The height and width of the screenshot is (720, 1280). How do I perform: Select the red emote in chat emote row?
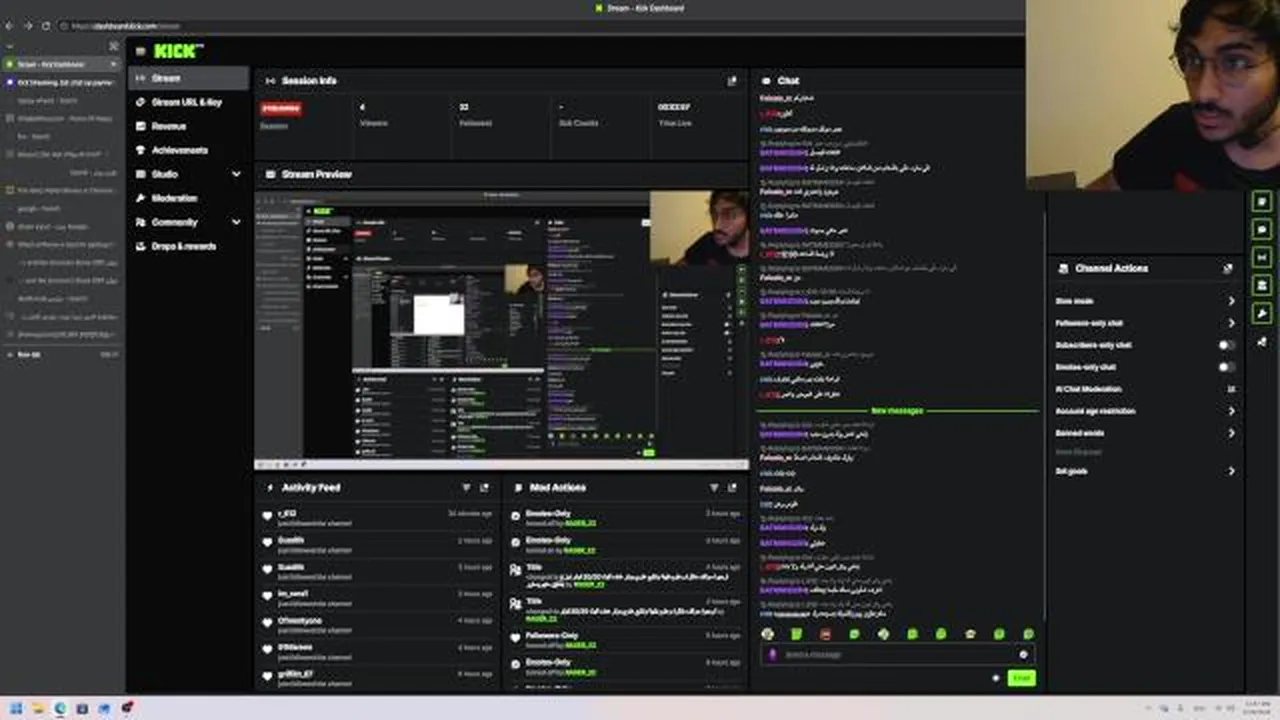point(826,634)
